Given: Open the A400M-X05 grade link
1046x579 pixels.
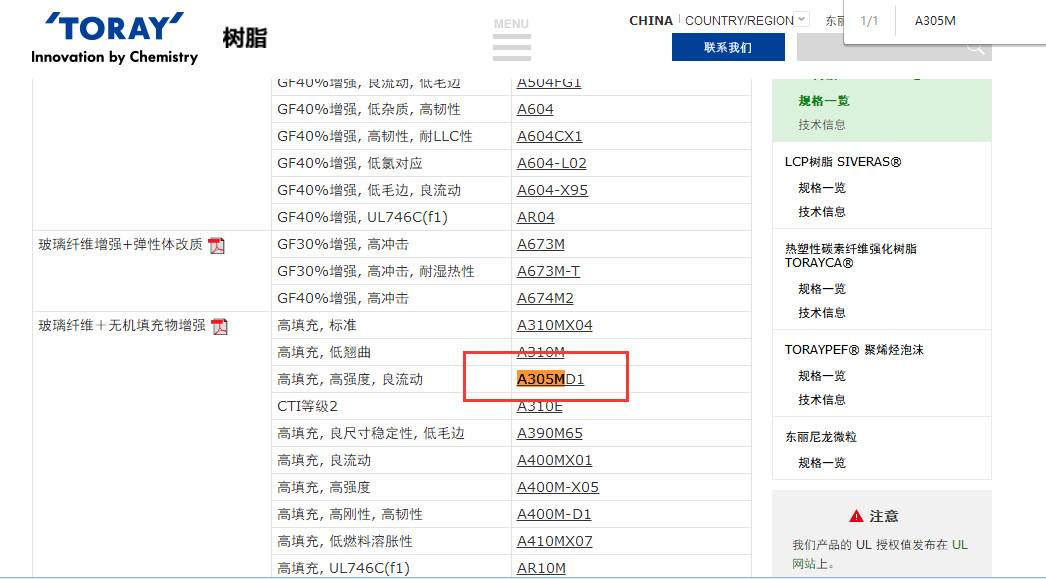Looking at the screenshot, I should pos(557,487).
